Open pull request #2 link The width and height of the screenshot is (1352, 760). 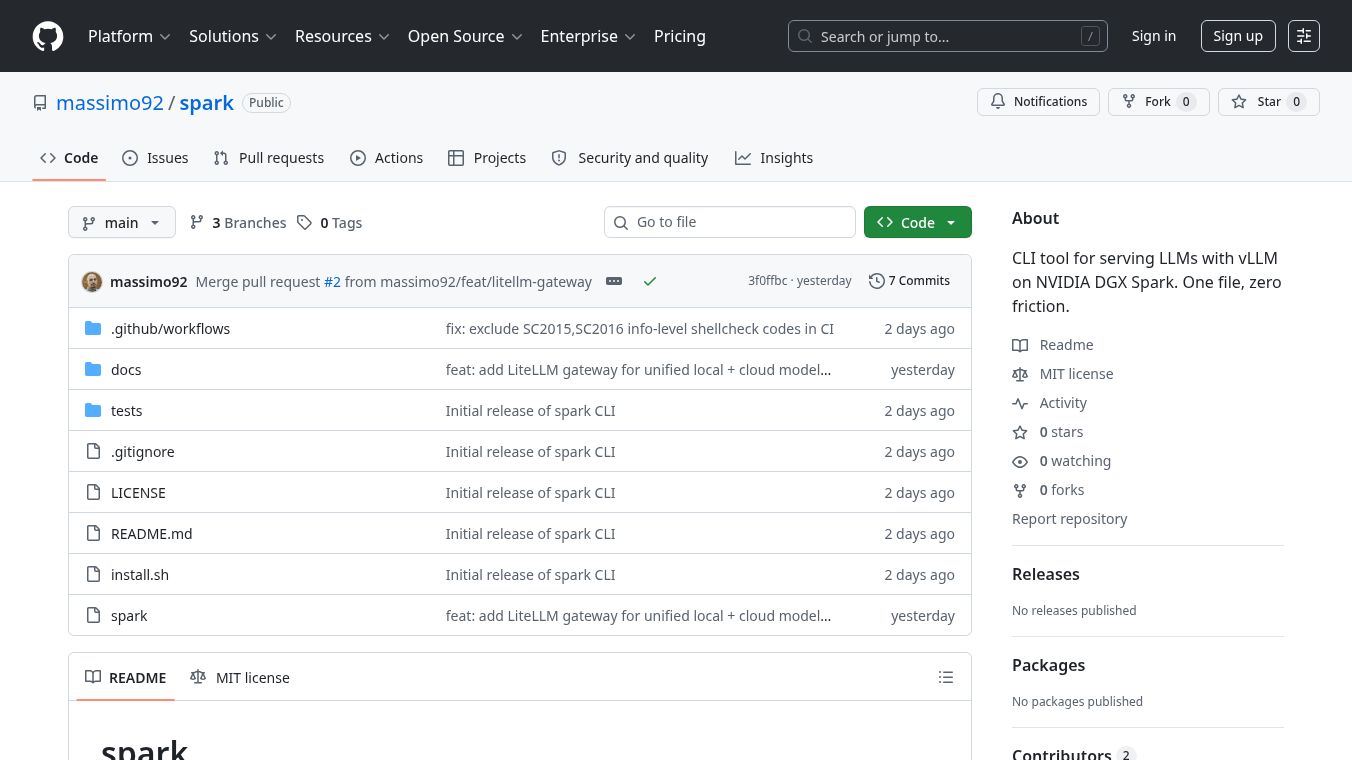[x=332, y=281]
